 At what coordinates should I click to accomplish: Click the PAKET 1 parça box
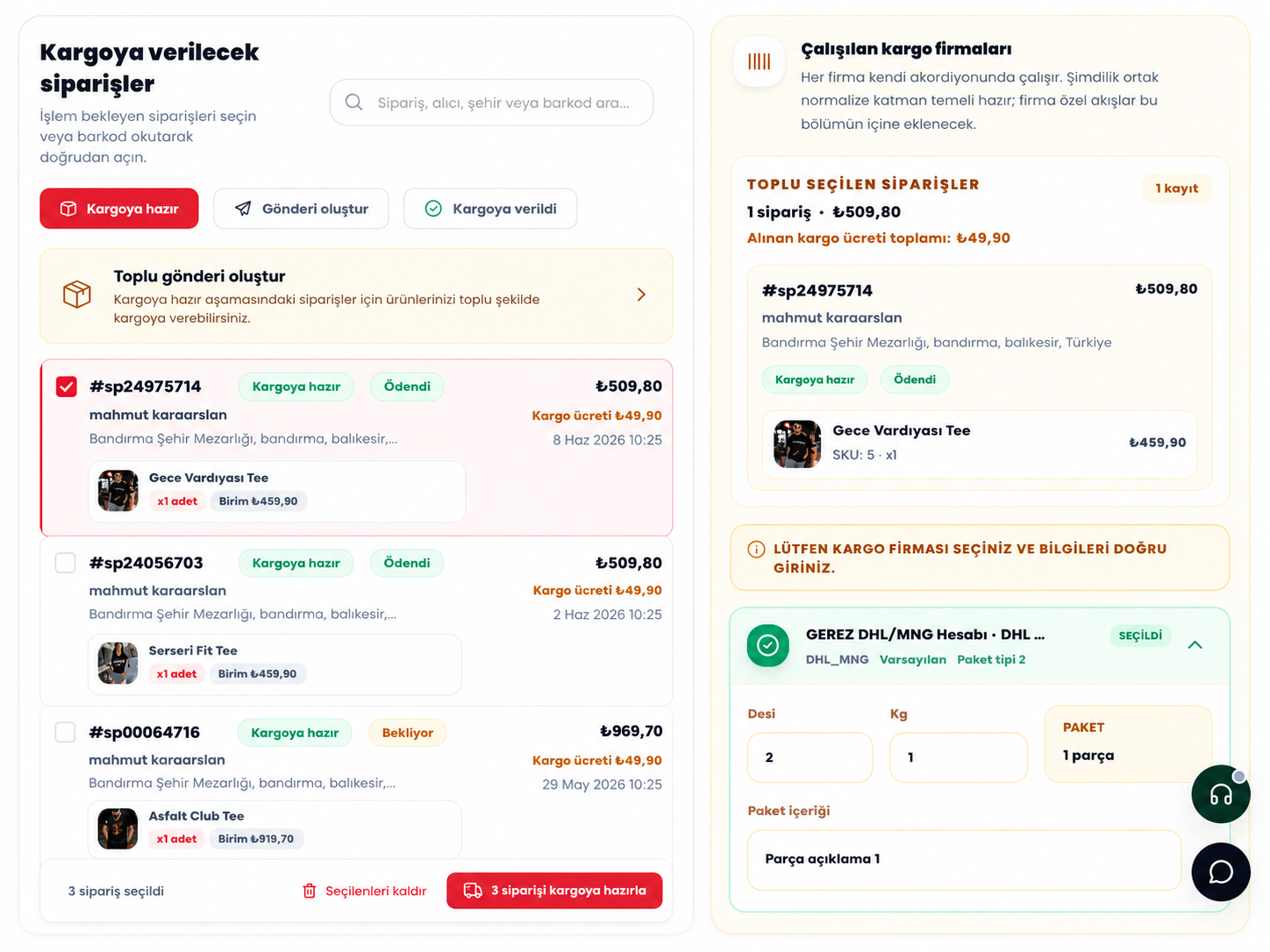(1128, 744)
